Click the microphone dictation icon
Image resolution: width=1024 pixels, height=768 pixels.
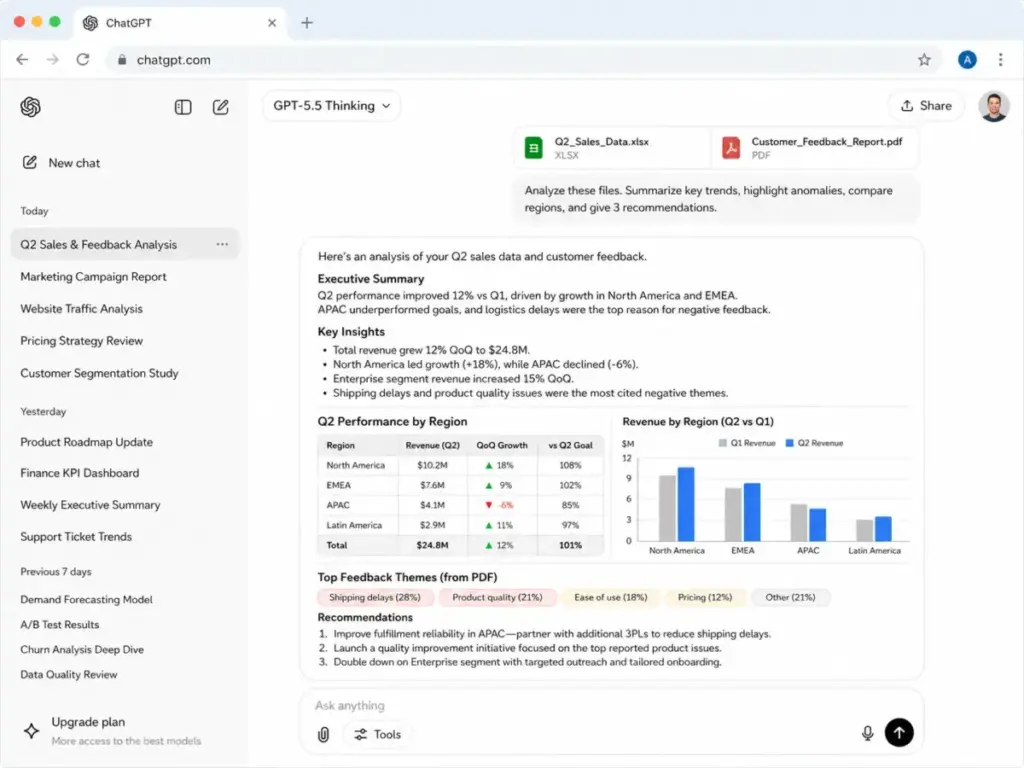(x=867, y=733)
